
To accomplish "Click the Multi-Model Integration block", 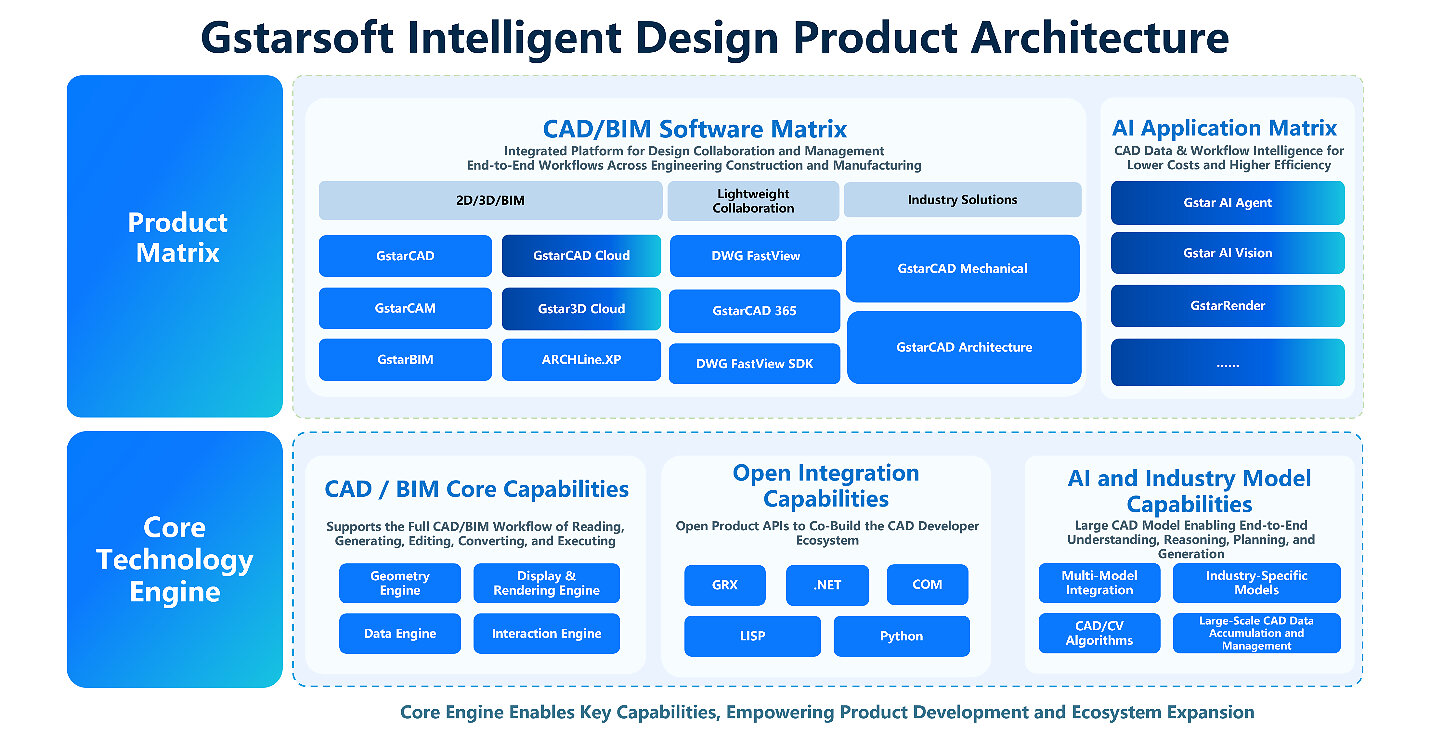I will click(1099, 583).
